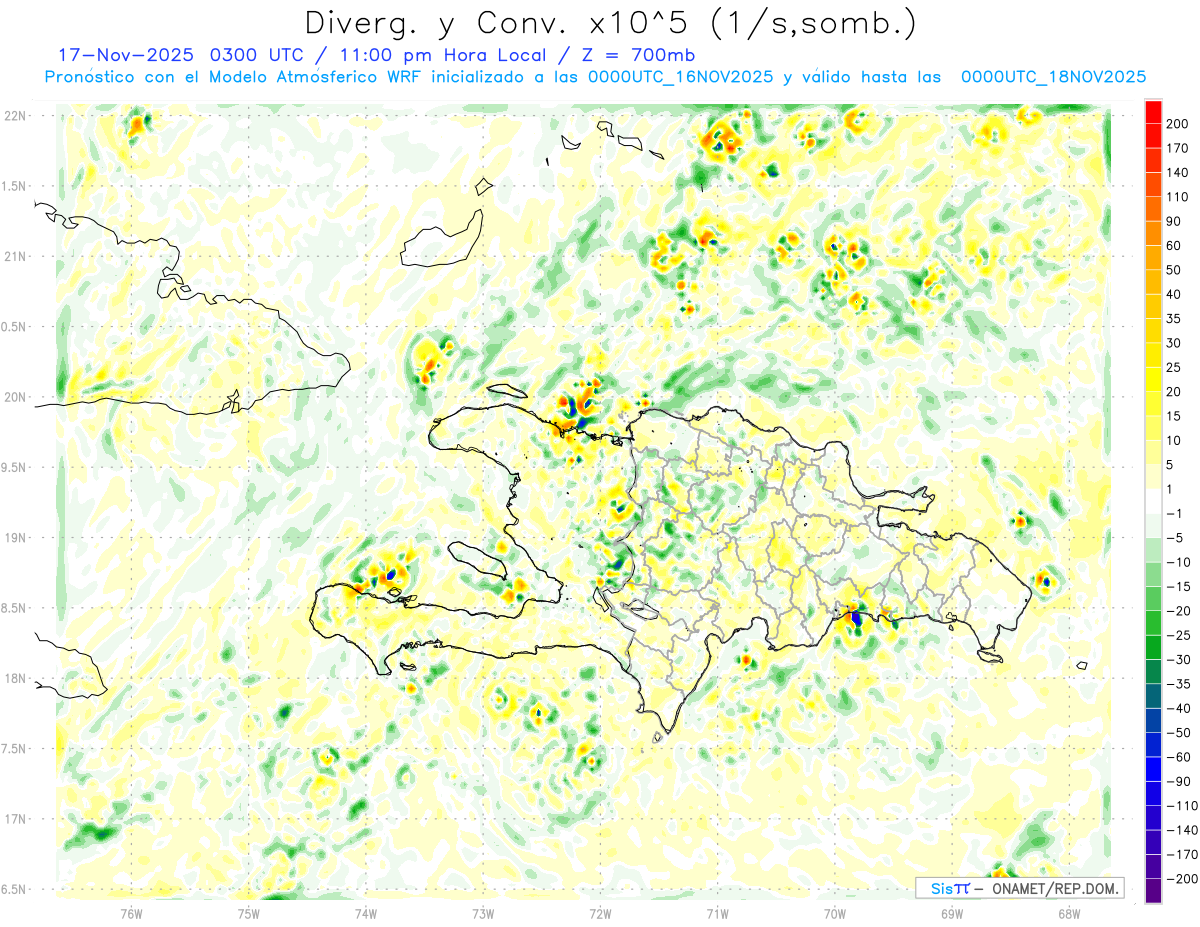Click the 76W longitude label
This screenshot has height=927, width=1200.
(131, 913)
